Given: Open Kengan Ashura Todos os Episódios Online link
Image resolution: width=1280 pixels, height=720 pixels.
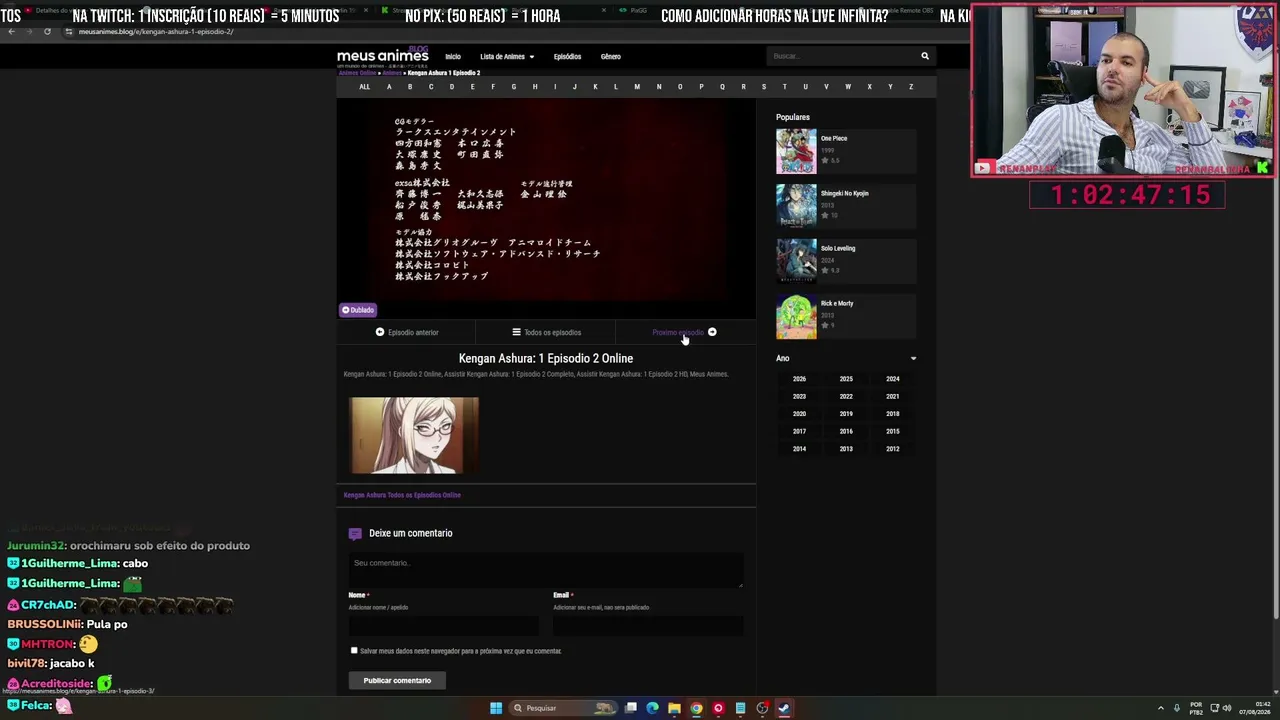Looking at the screenshot, I should (402, 495).
